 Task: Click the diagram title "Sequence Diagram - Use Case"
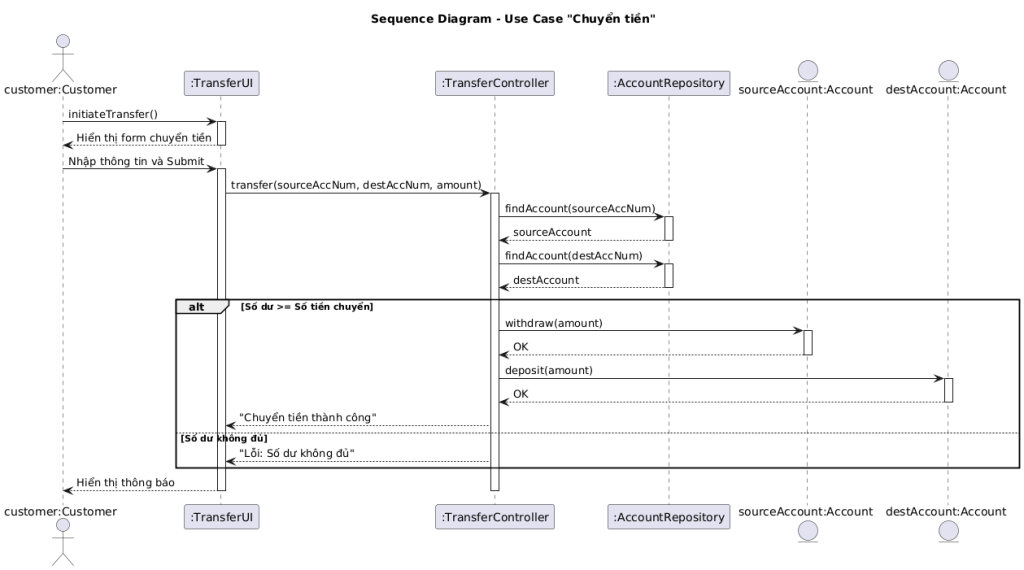click(512, 18)
